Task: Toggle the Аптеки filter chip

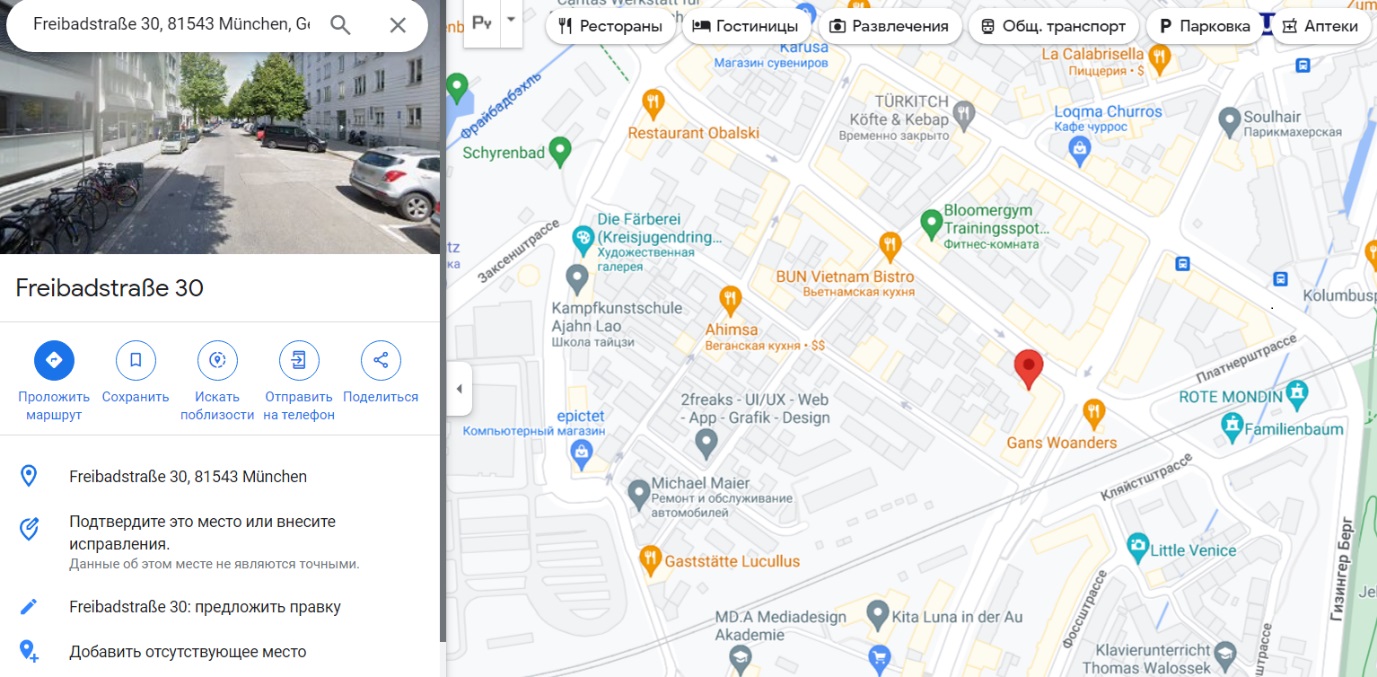Action: (1321, 26)
